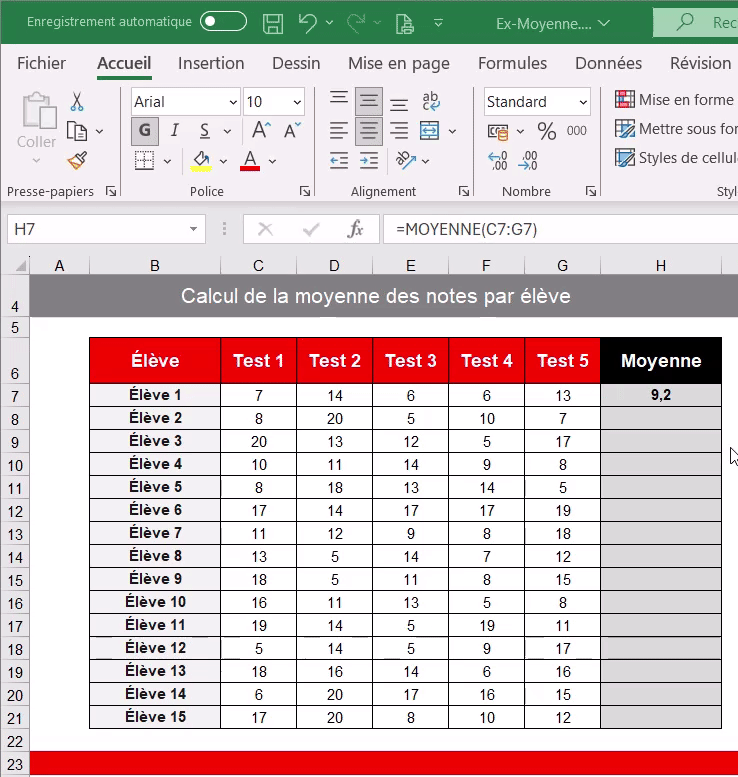738x777 pixels.
Task: Click the wrap text icon
Action: pyautogui.click(x=431, y=101)
